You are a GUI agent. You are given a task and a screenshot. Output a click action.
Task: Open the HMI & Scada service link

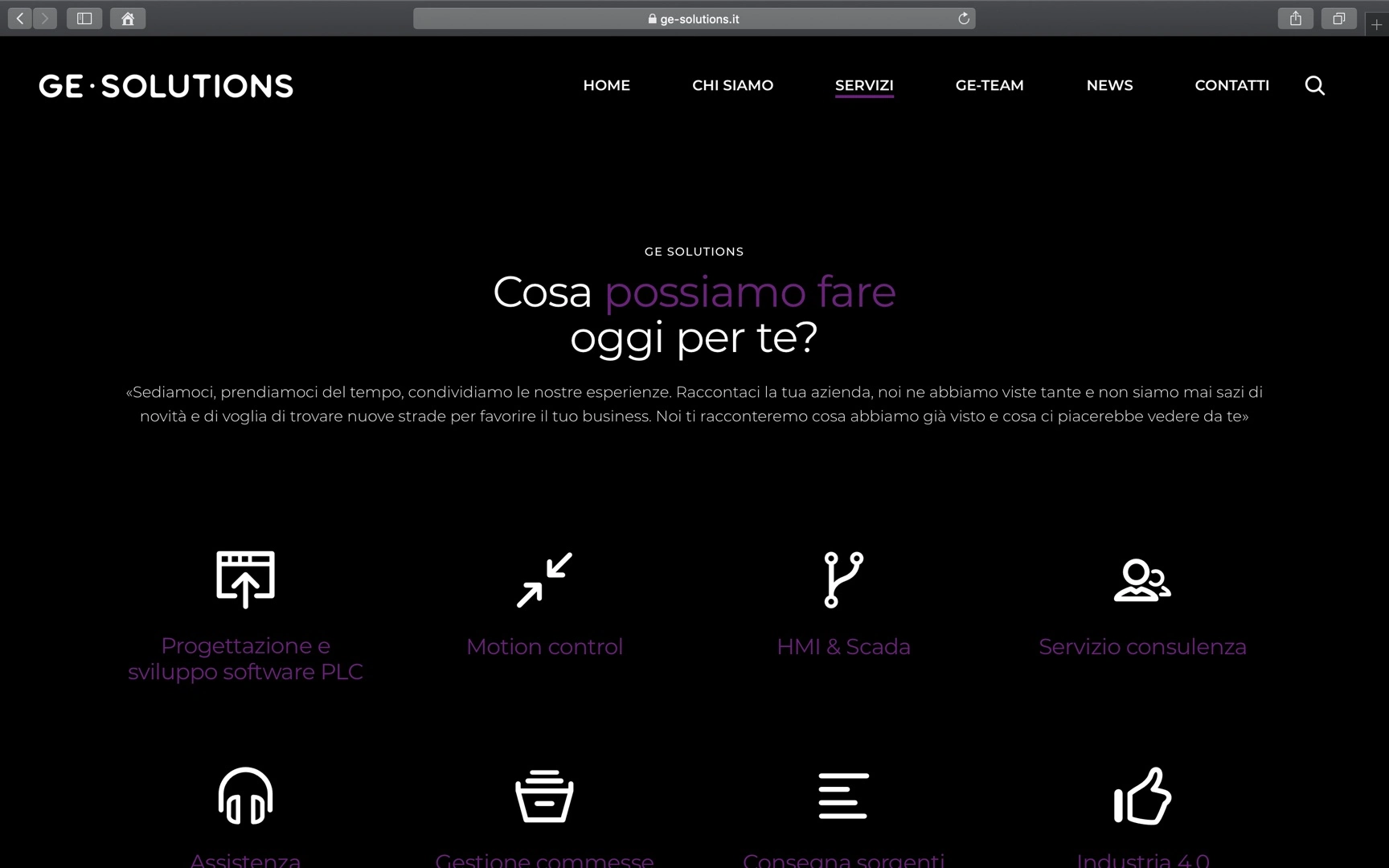point(843,647)
